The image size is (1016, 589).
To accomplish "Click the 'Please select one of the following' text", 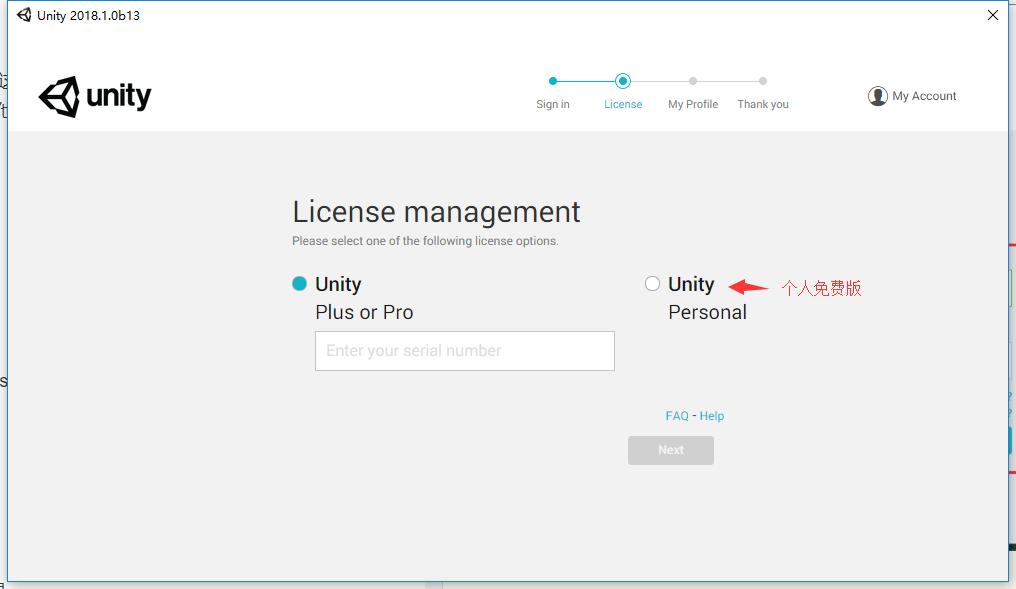I will 424,241.
